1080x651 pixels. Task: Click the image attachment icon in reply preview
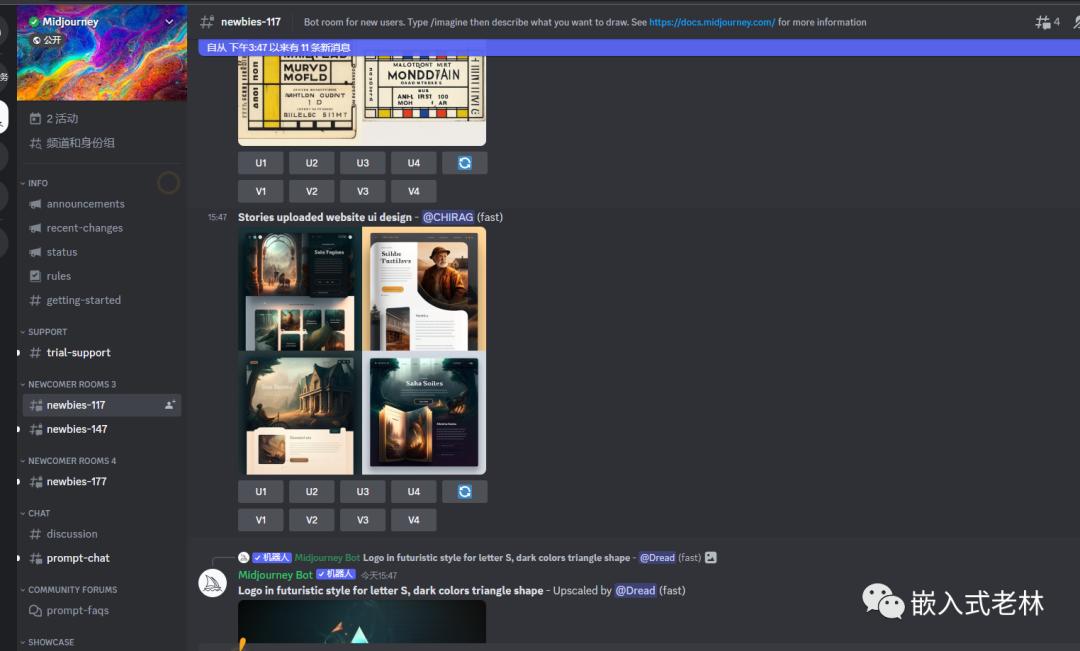coord(711,558)
